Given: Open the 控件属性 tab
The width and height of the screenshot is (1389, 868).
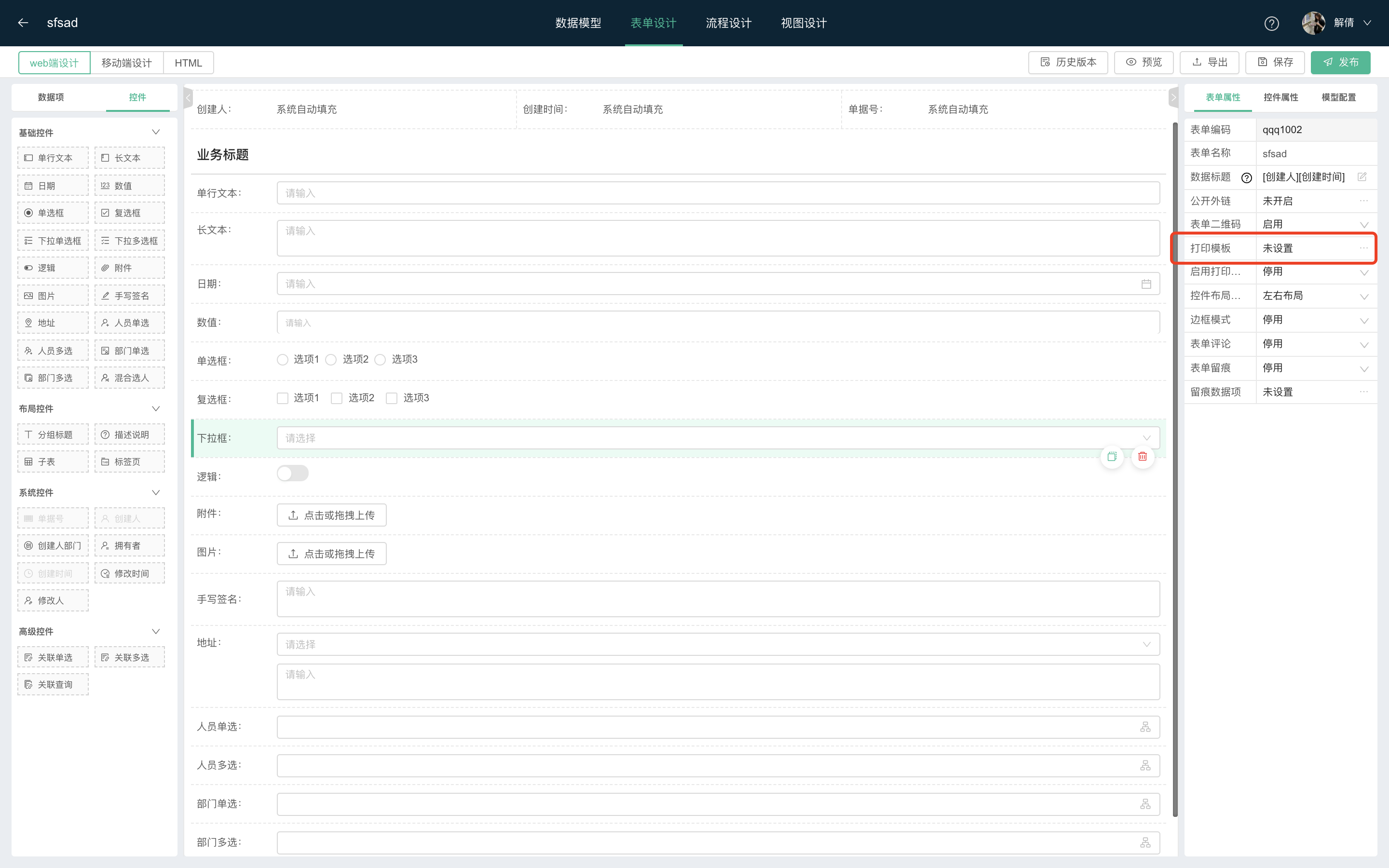Looking at the screenshot, I should click(x=1280, y=97).
